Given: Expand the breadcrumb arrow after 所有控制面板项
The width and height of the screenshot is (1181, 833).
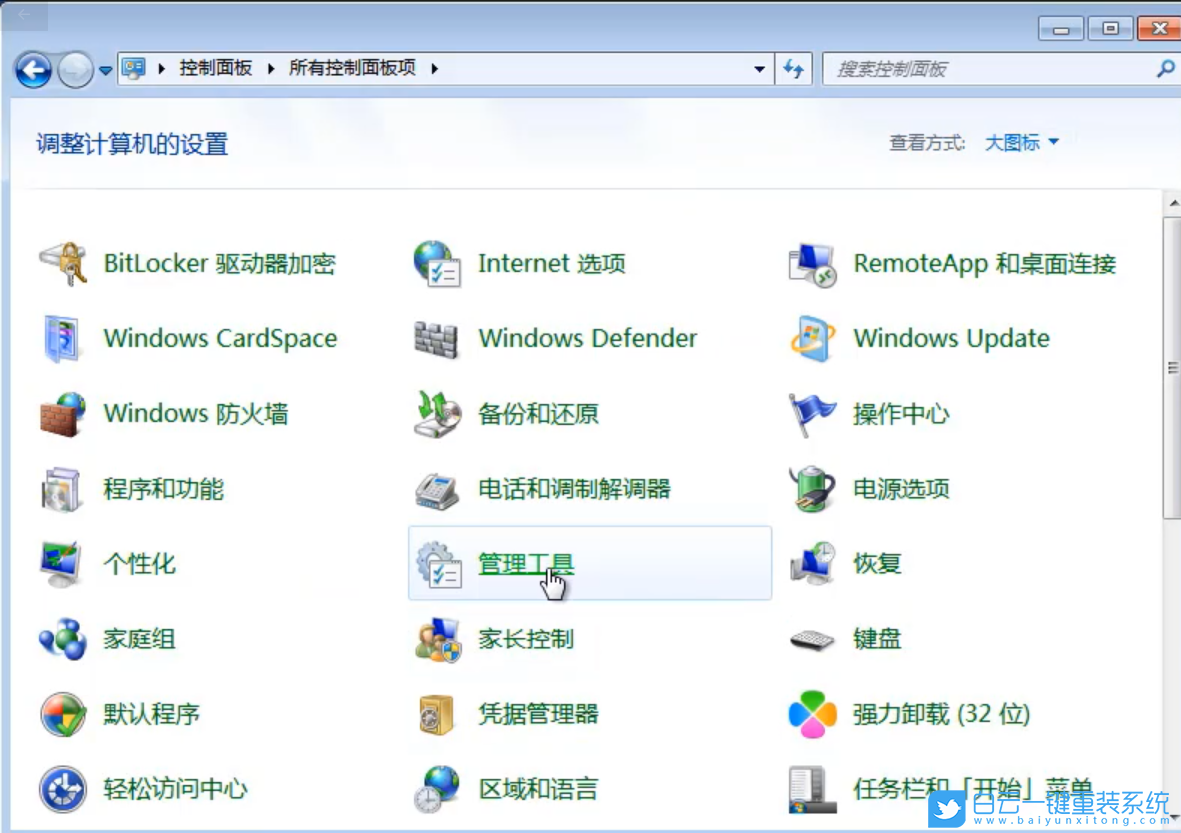Looking at the screenshot, I should tap(434, 68).
